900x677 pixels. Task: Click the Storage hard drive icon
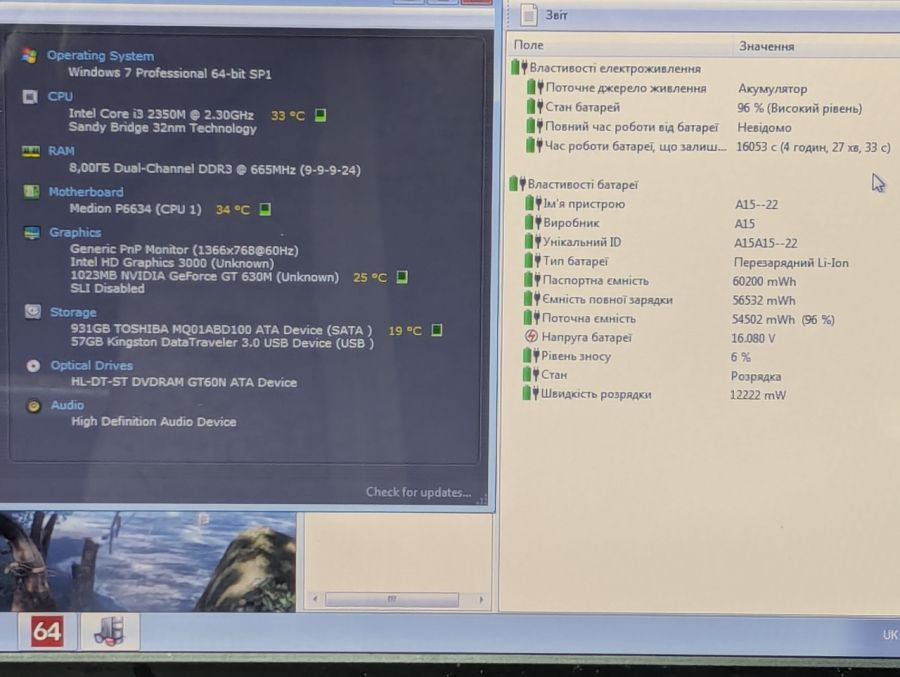tap(33, 312)
